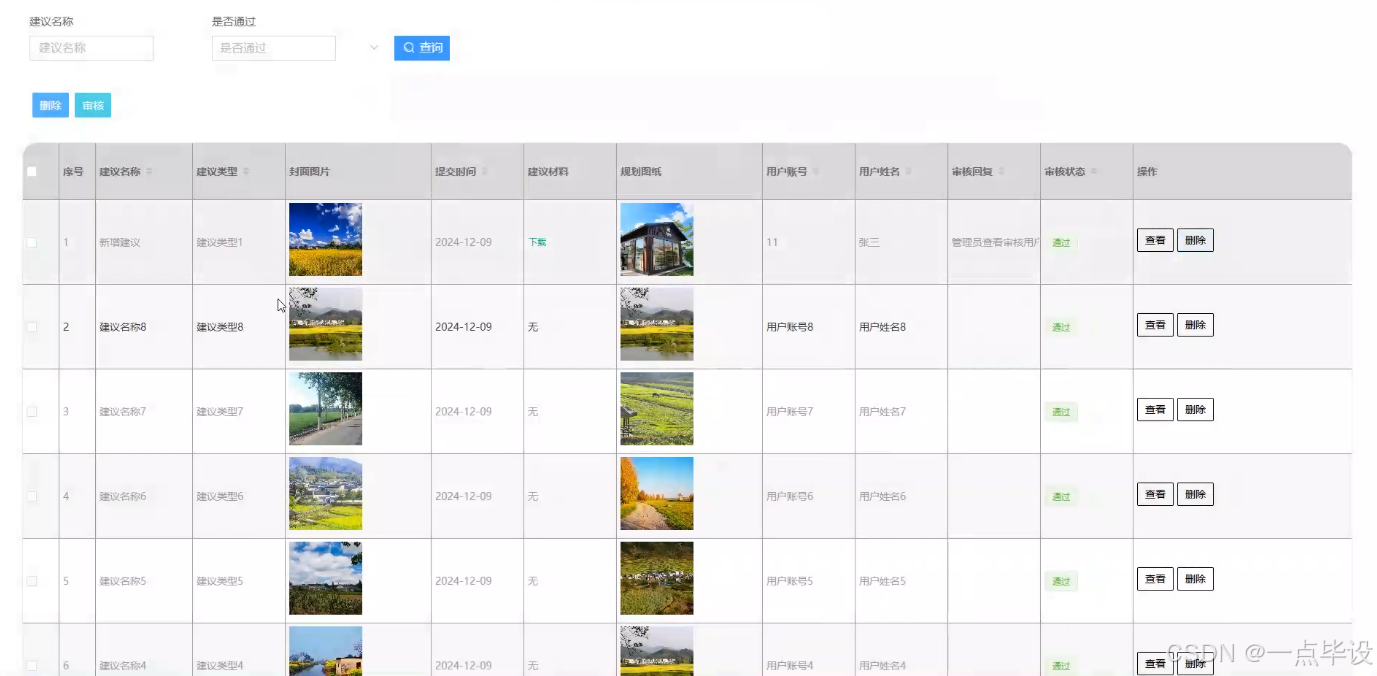1377x676 pixels.
Task: Open plan drawing image of 建议名称7 row
Action: pos(656,409)
